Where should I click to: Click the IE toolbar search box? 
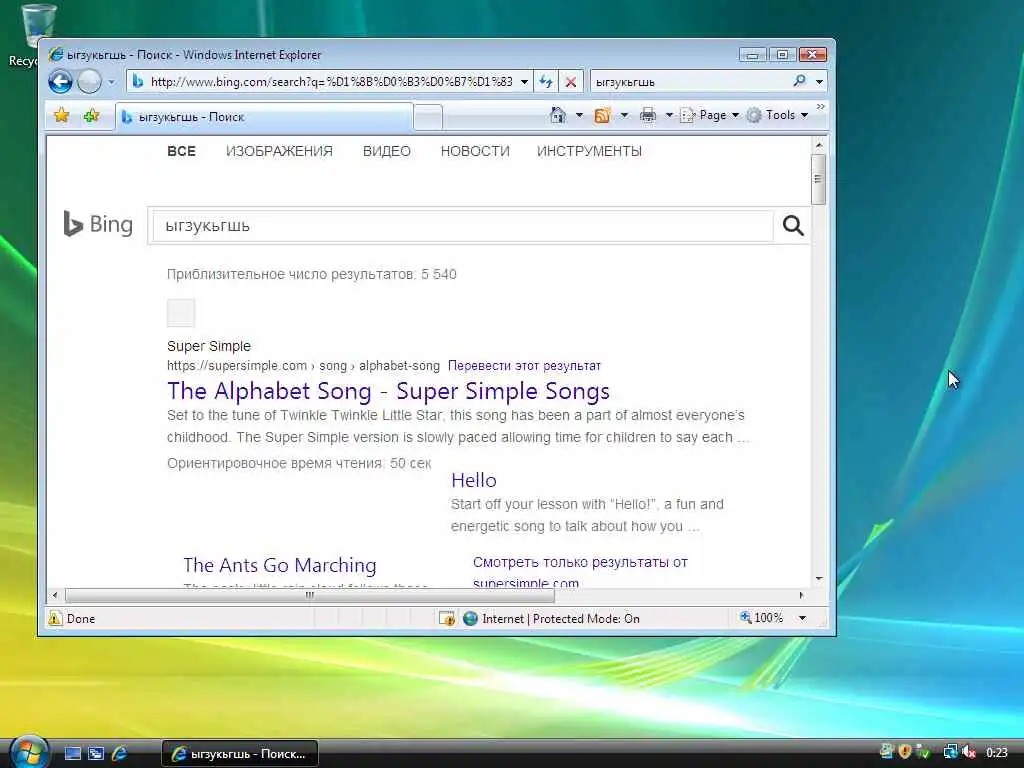(x=689, y=82)
